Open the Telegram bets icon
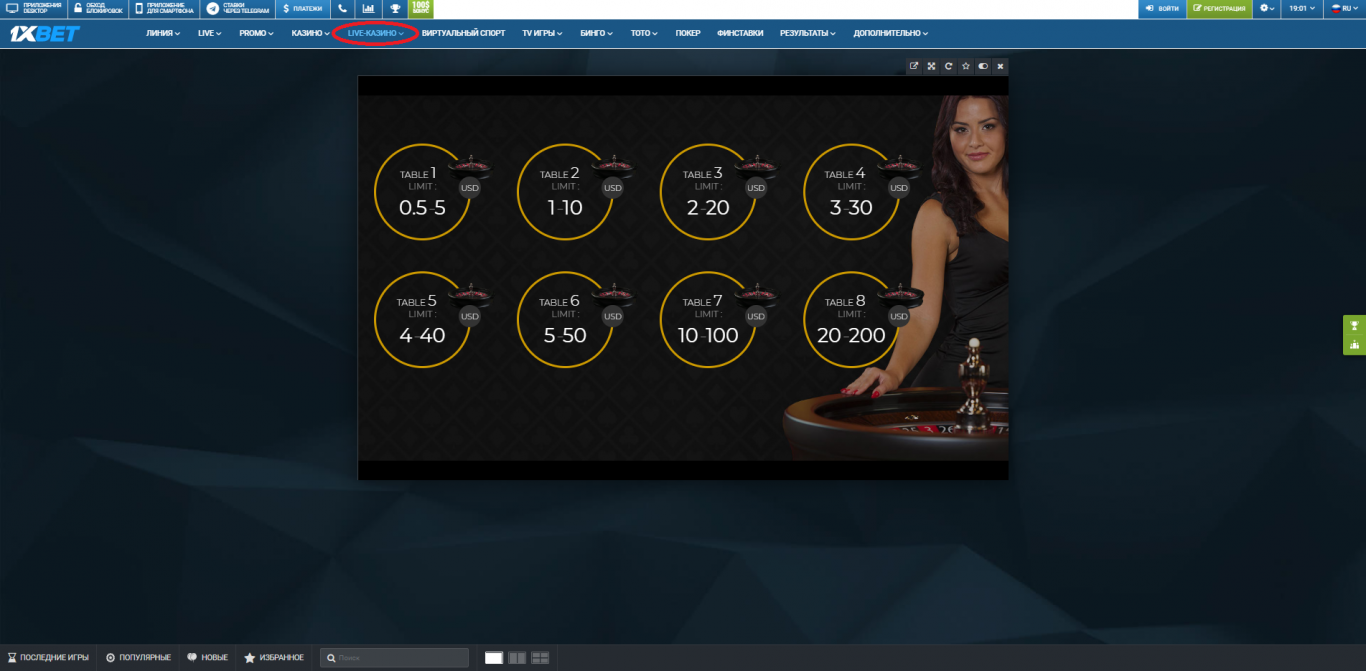 pos(212,9)
